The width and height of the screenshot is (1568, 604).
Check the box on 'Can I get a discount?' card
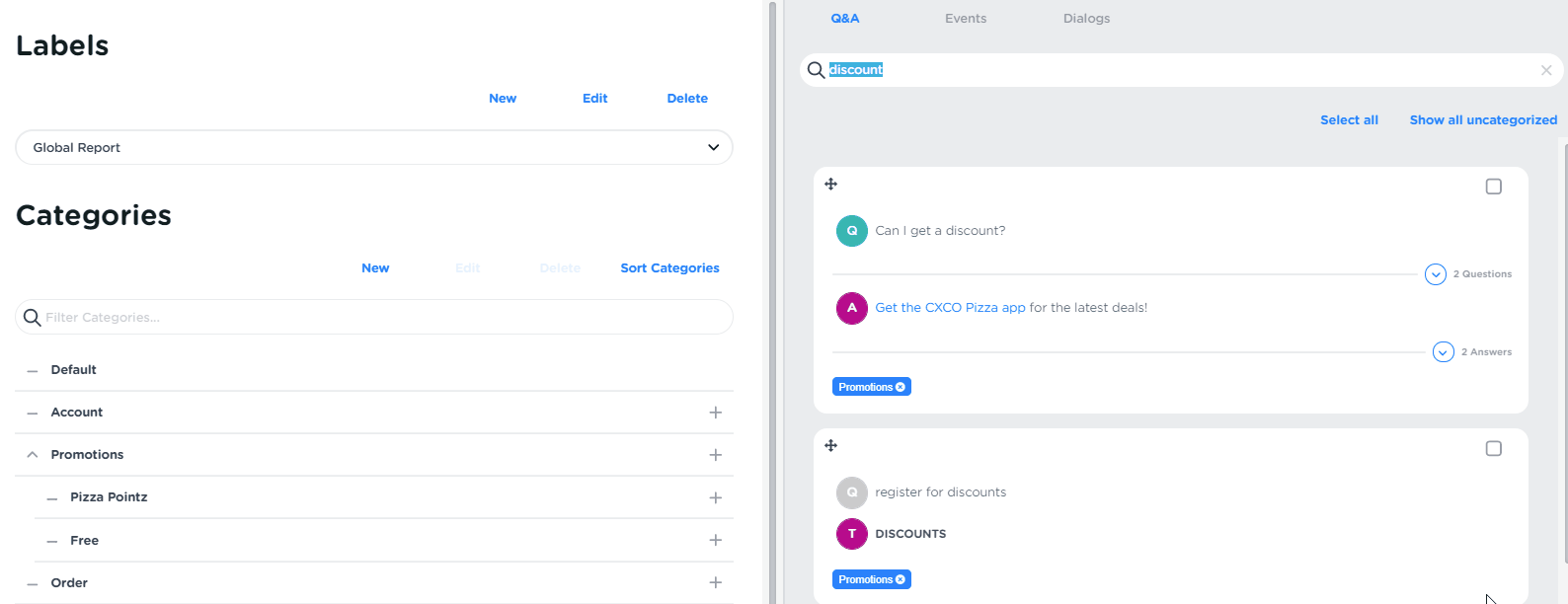pyautogui.click(x=1493, y=187)
